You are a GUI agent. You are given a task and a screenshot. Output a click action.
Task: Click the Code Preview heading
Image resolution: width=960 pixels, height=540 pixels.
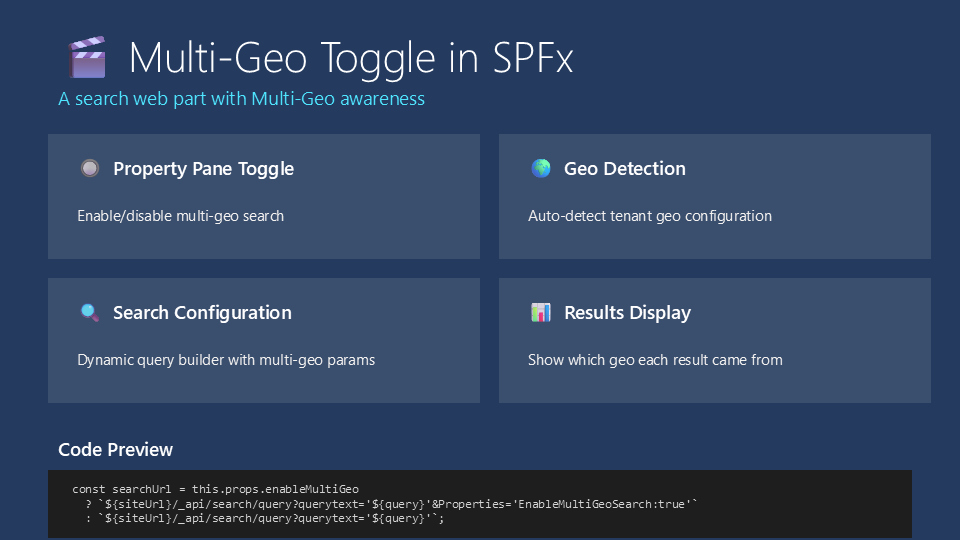[115, 449]
